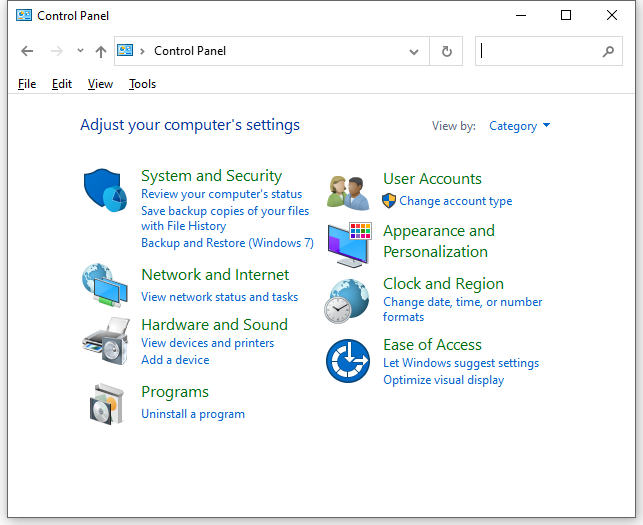This screenshot has width=643, height=525.
Task: Open the Programs disc box icon
Action: (x=107, y=404)
